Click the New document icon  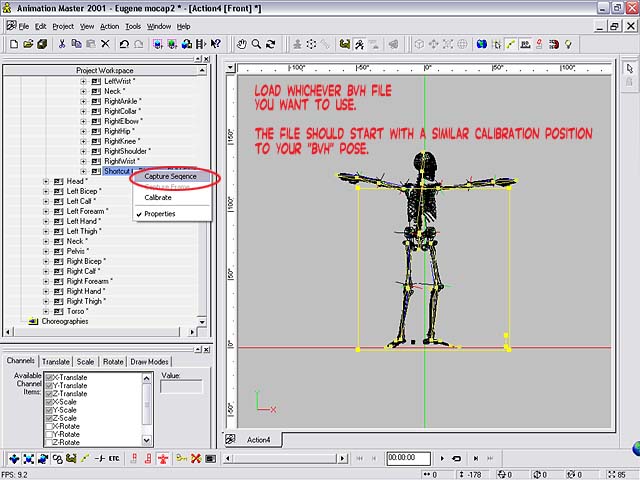pyautogui.click(x=12, y=44)
